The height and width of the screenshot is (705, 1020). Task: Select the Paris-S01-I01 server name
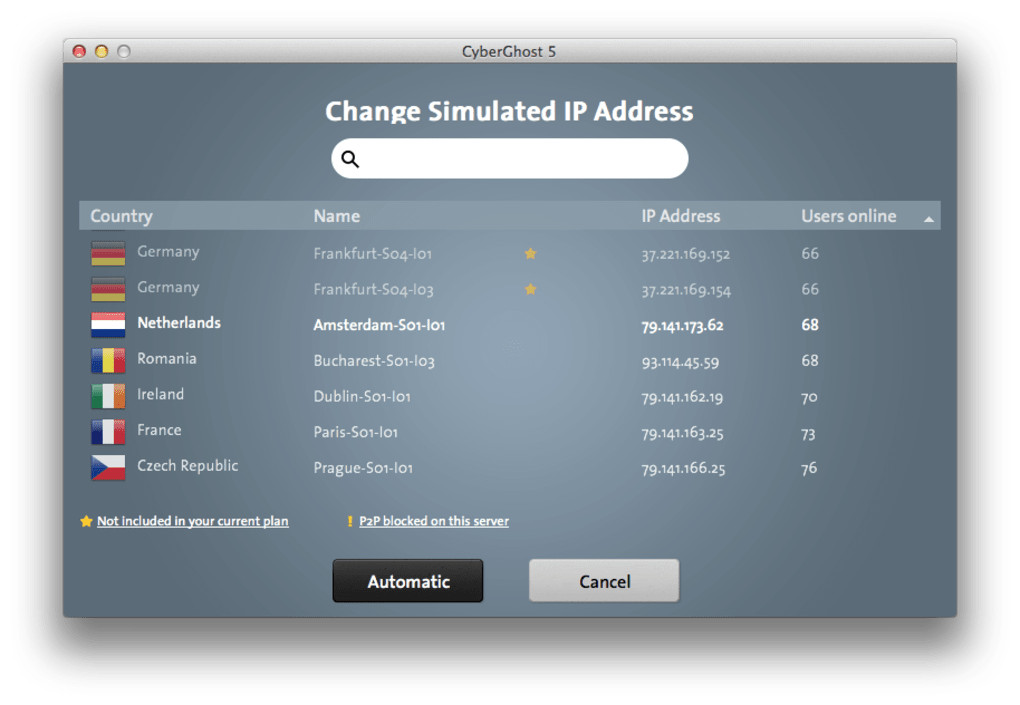355,432
